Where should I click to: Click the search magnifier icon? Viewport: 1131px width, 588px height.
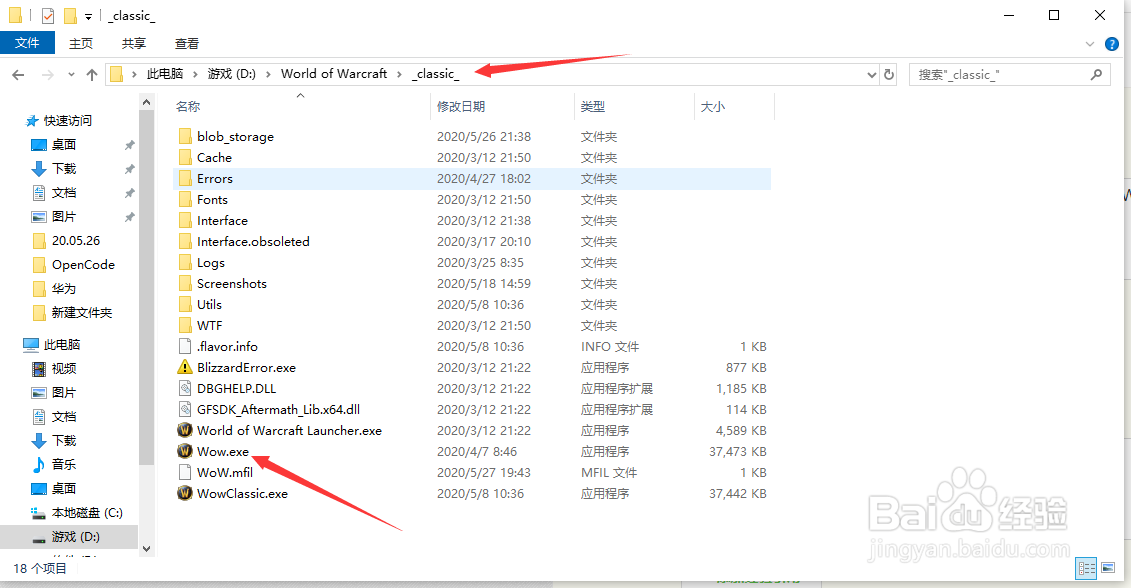tap(1096, 74)
